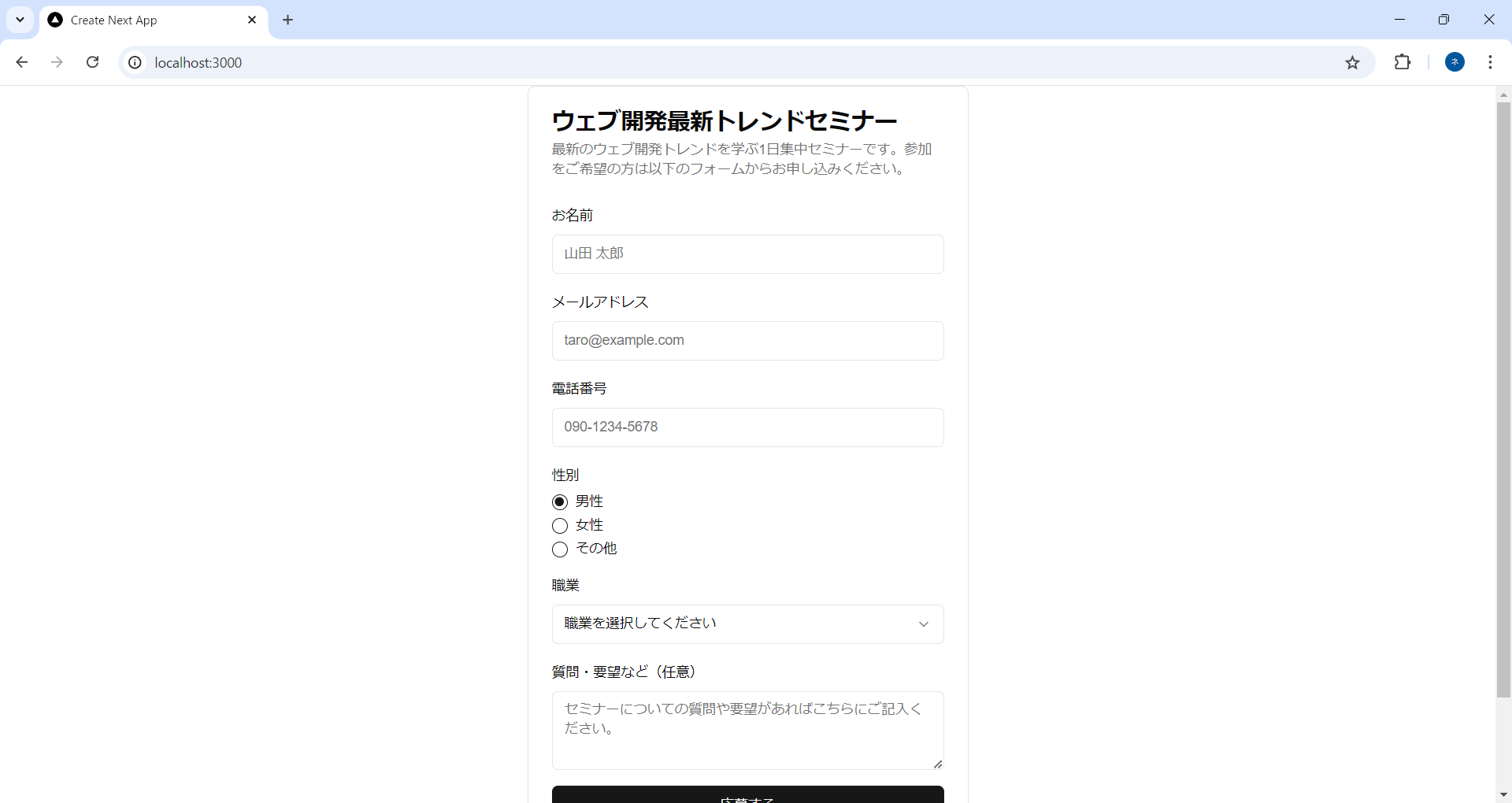Open the 職業を選択してください dropdown
The image size is (1512, 803).
click(x=747, y=624)
